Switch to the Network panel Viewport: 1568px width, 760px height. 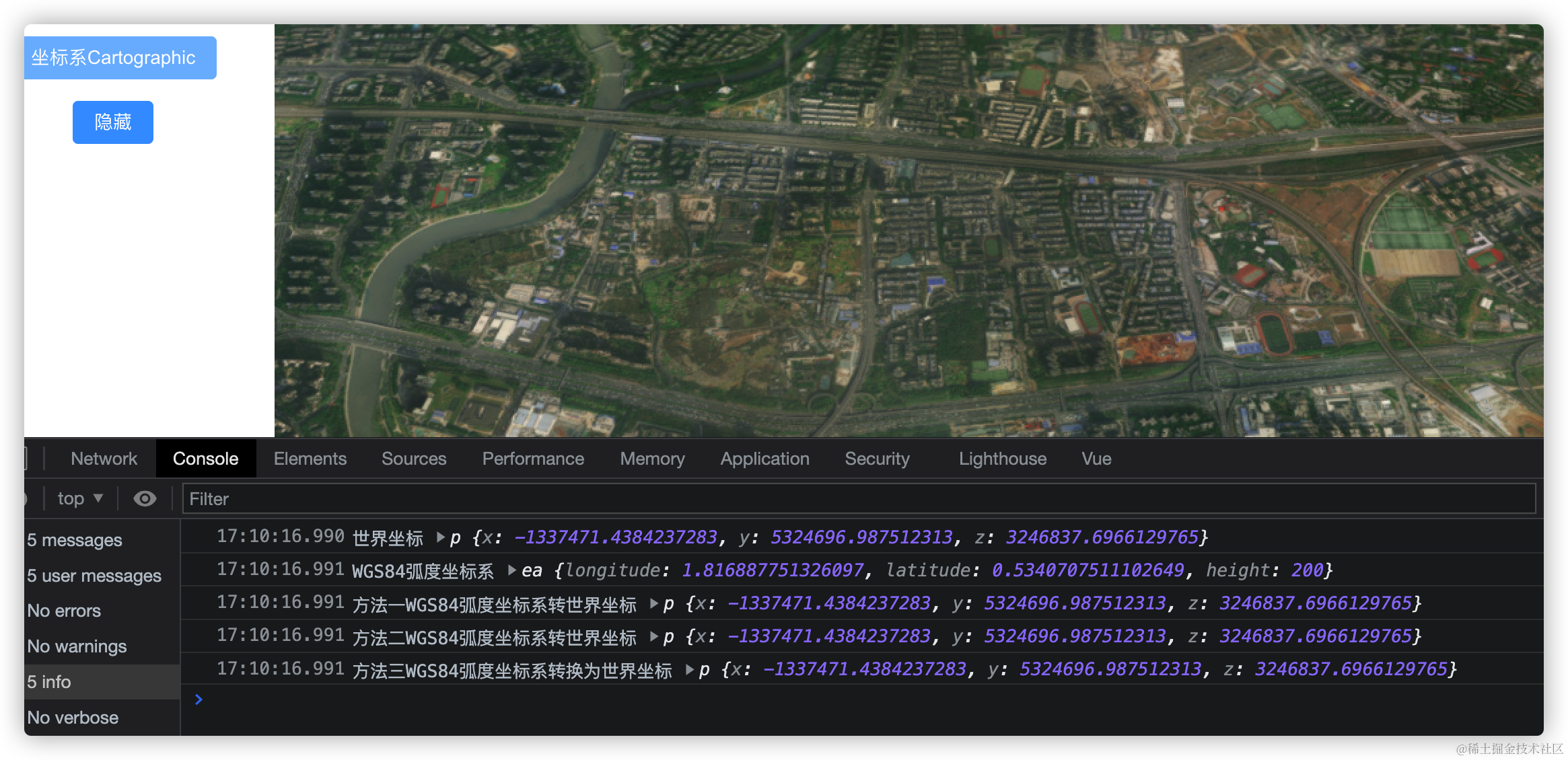(104, 458)
